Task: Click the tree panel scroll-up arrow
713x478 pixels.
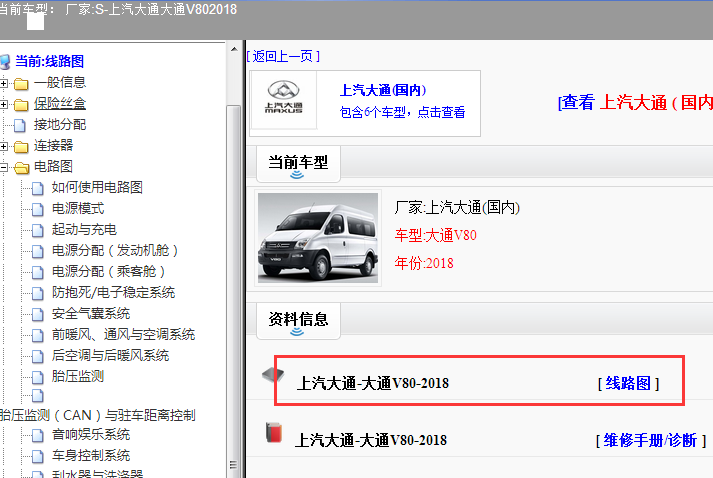Action: click(234, 49)
